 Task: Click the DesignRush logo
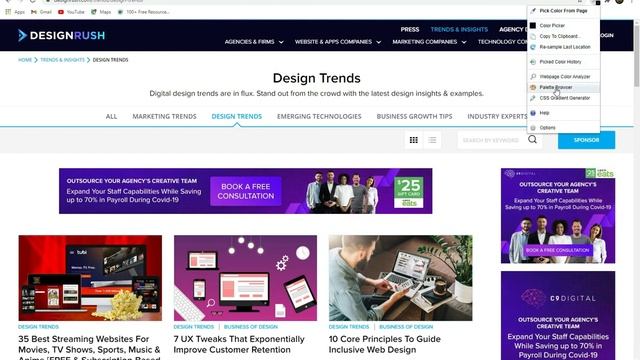point(62,36)
